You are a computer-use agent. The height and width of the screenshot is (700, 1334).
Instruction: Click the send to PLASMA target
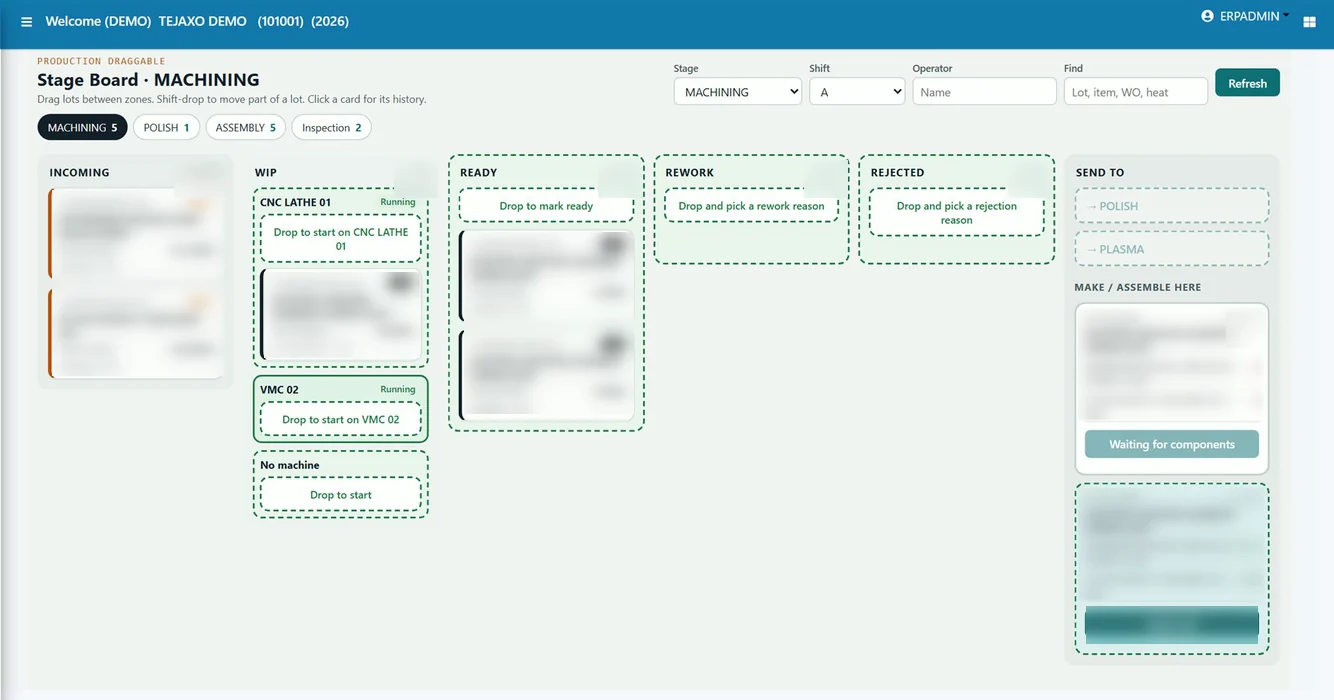(1172, 249)
